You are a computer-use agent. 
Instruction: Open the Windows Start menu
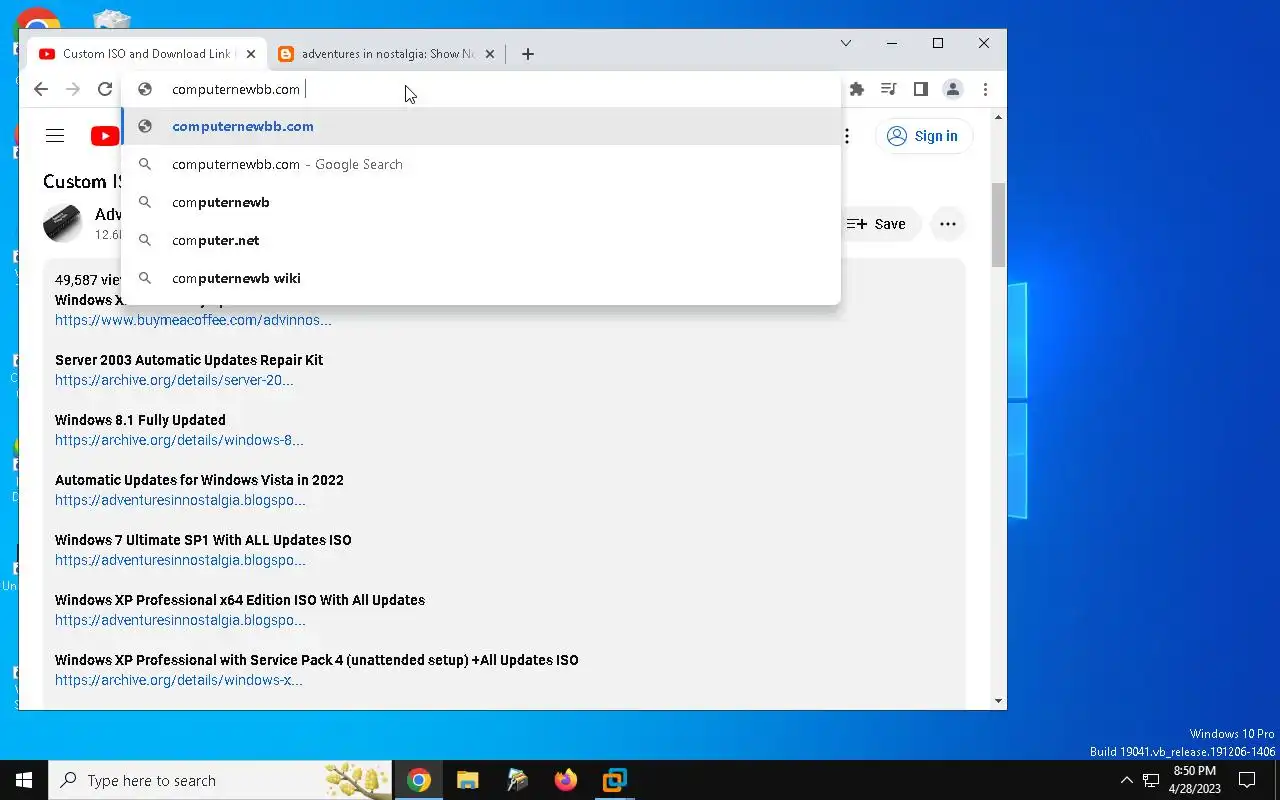point(24,780)
